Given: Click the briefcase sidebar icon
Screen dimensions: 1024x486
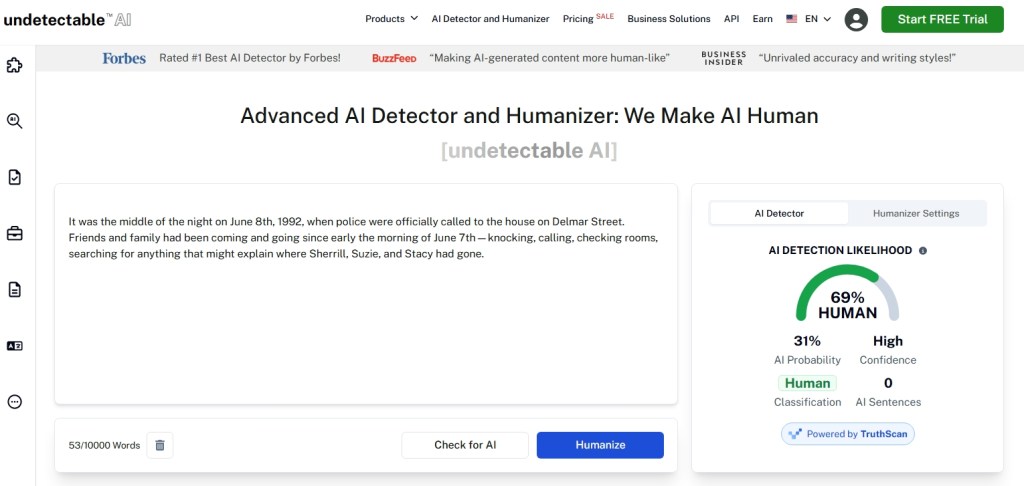Looking at the screenshot, I should [14, 233].
